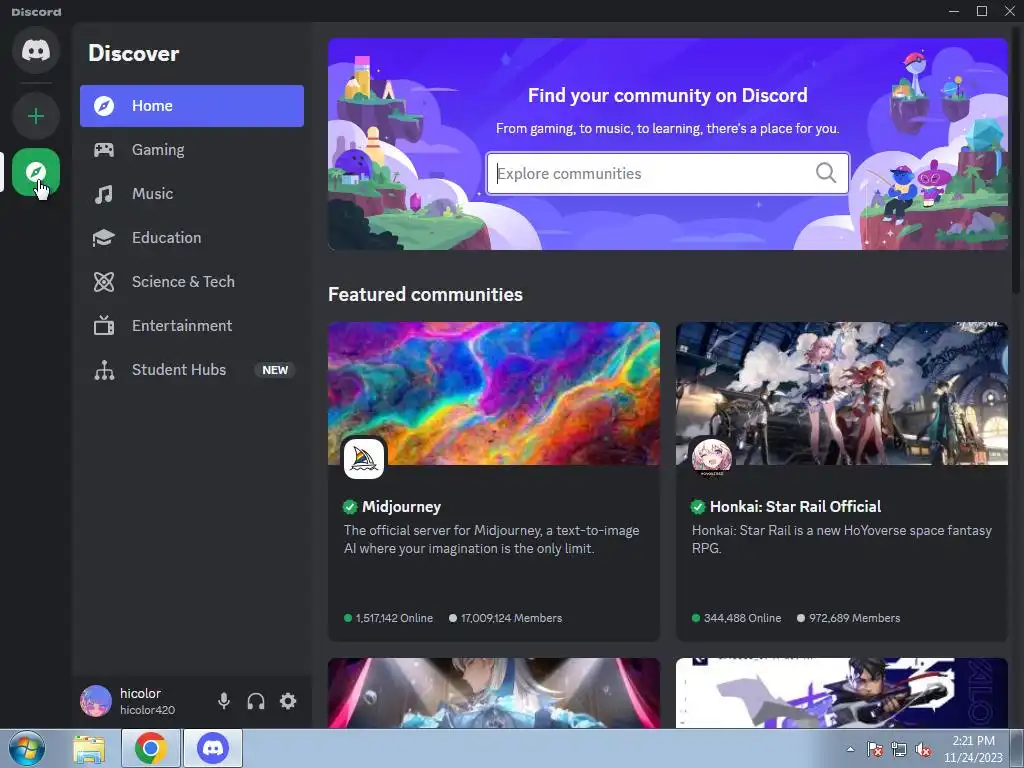The image size is (1024, 768).
Task: Select the Home category
Action: 192,106
